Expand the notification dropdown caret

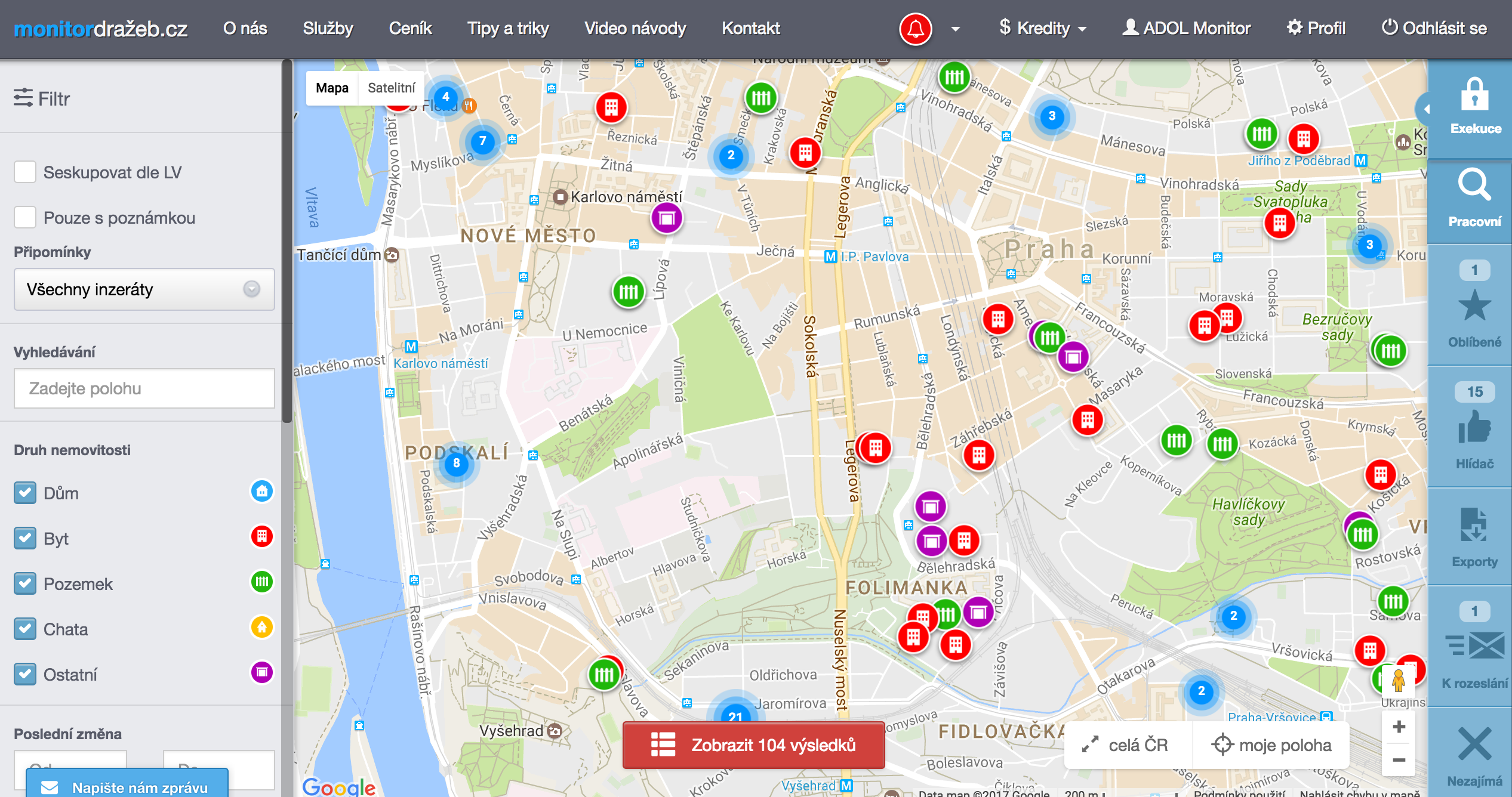tap(956, 29)
